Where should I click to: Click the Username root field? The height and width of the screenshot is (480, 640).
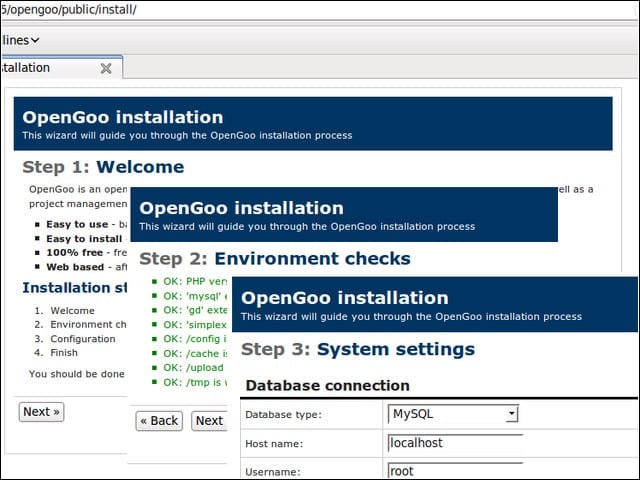pyautogui.click(x=455, y=471)
